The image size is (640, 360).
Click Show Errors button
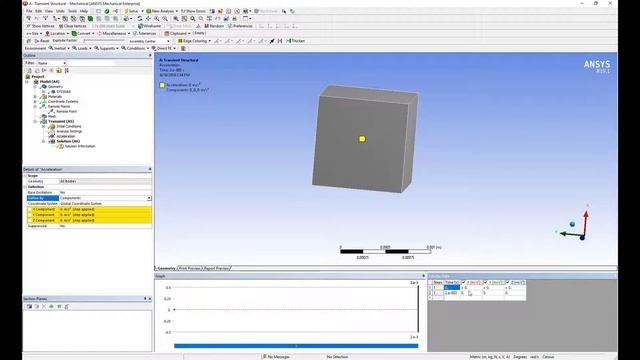193,11
